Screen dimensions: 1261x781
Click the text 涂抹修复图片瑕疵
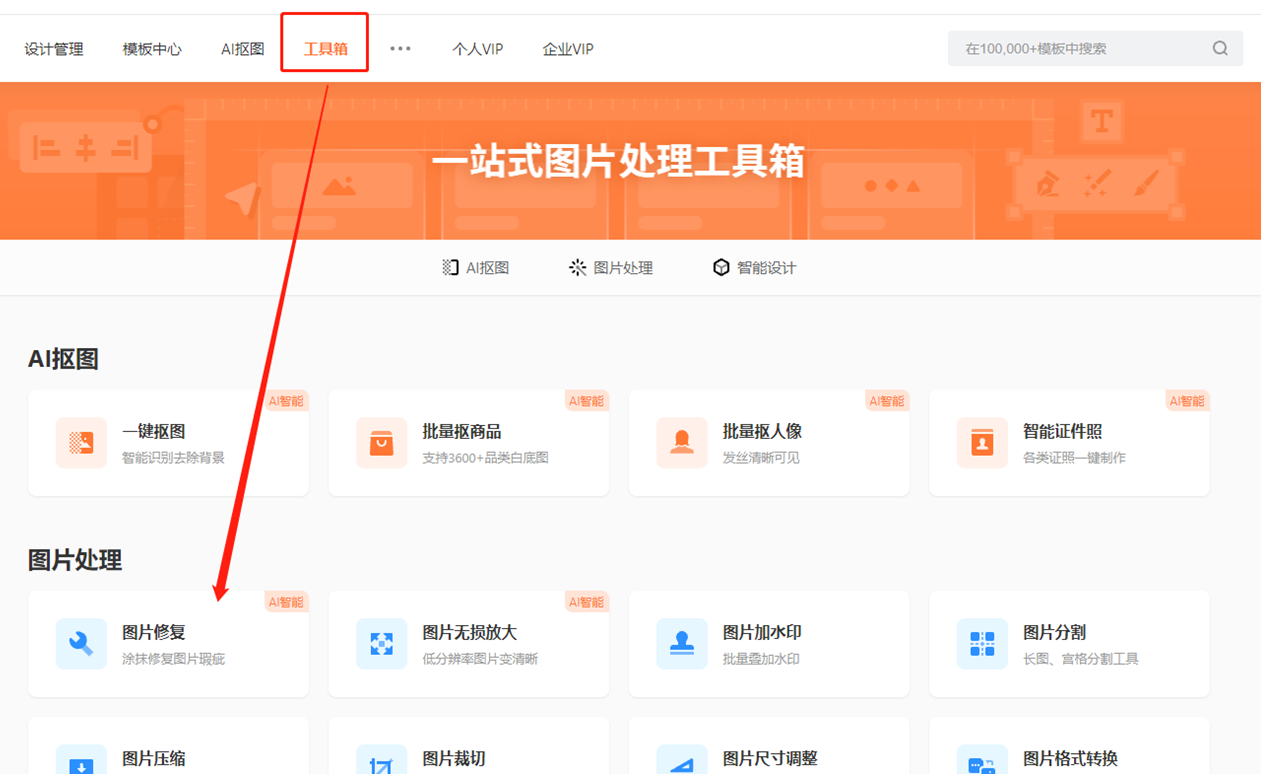point(173,659)
